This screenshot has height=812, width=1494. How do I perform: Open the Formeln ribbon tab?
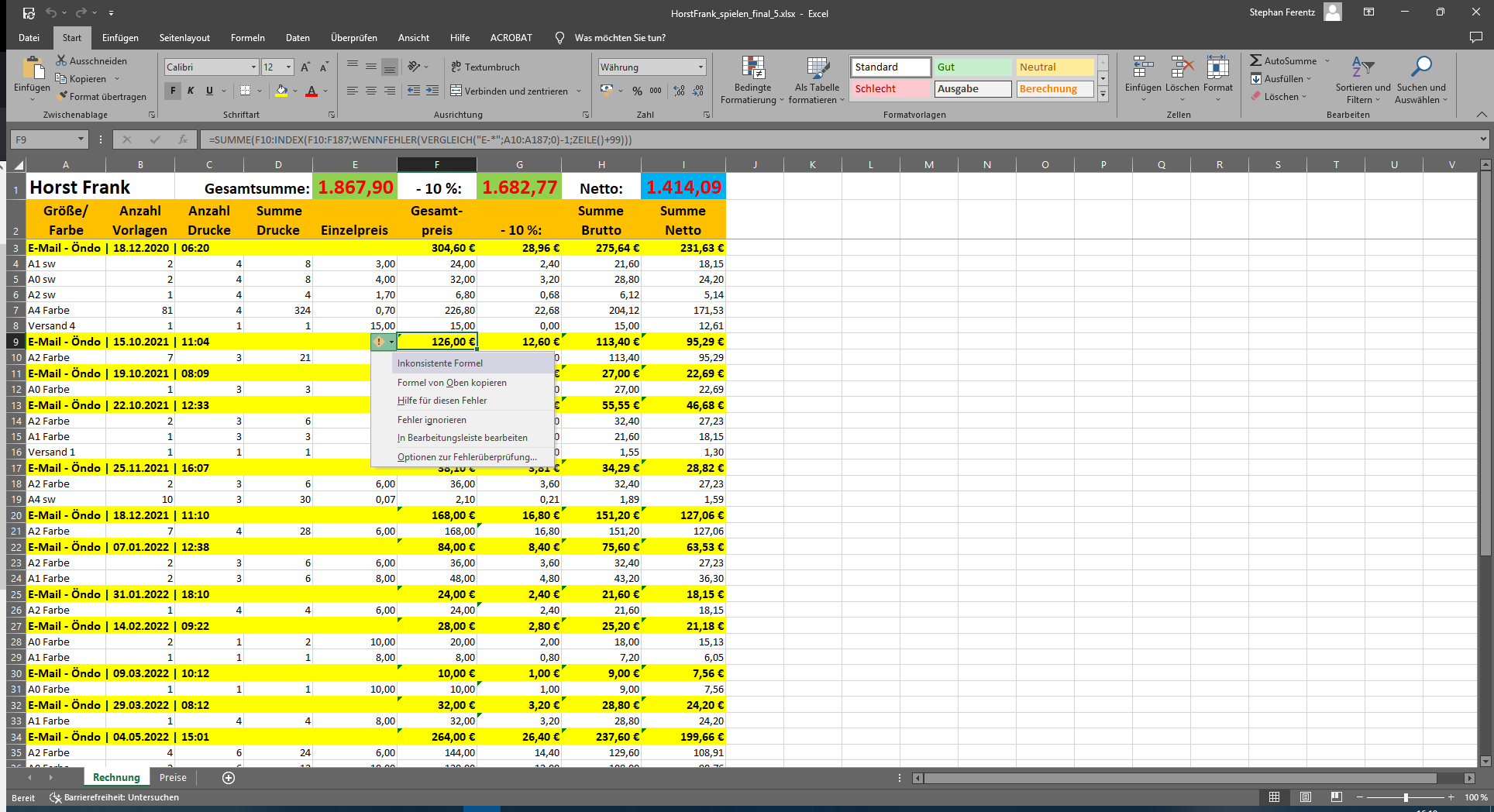247,37
